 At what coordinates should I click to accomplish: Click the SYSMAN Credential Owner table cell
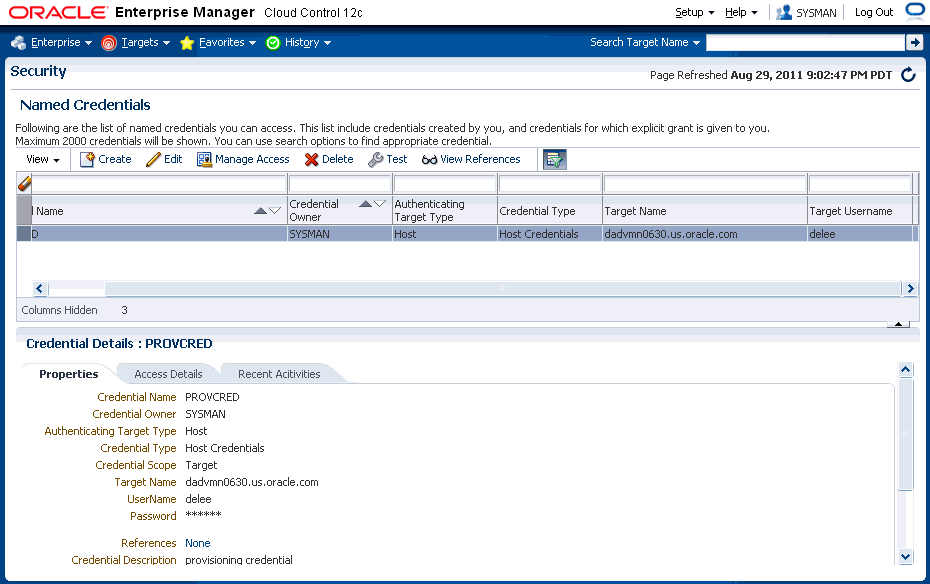tap(340, 234)
